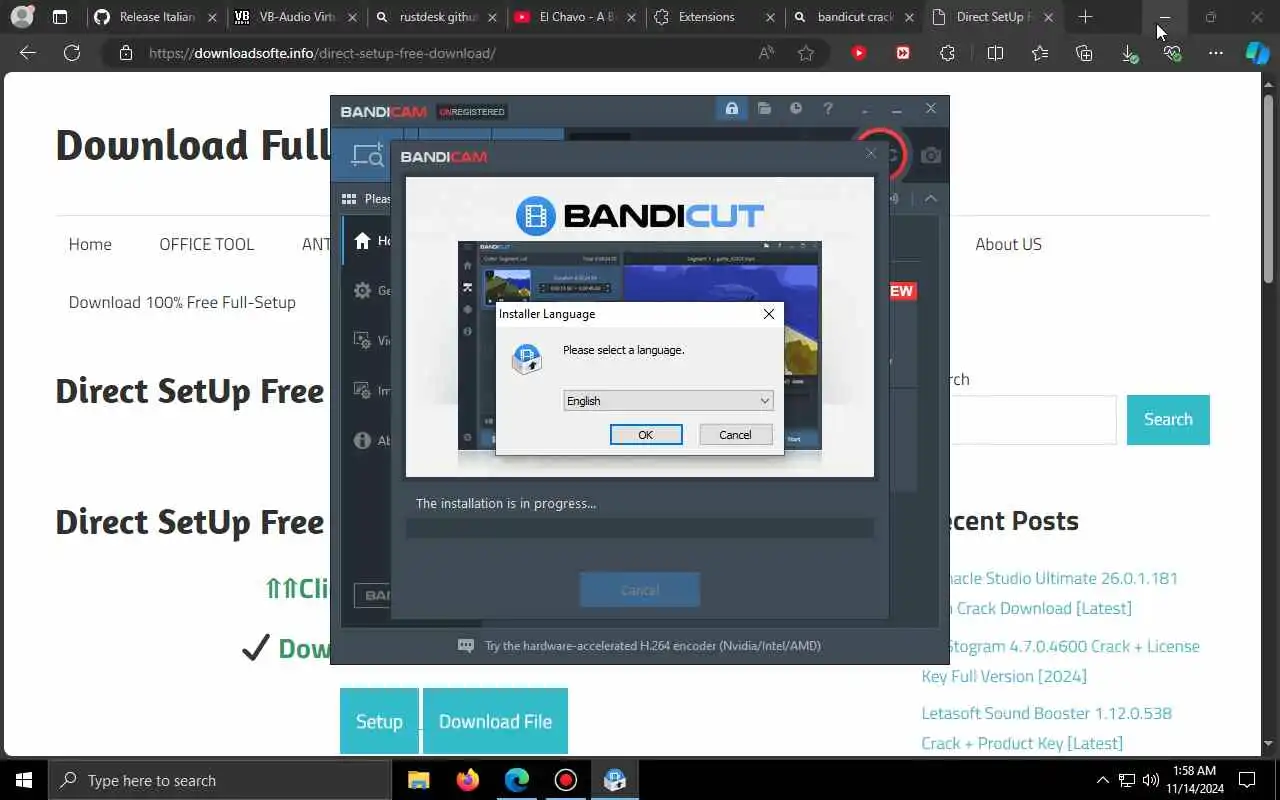Open split screen icon in Edge
Viewport: 1280px width, 800px height.
tap(995, 53)
